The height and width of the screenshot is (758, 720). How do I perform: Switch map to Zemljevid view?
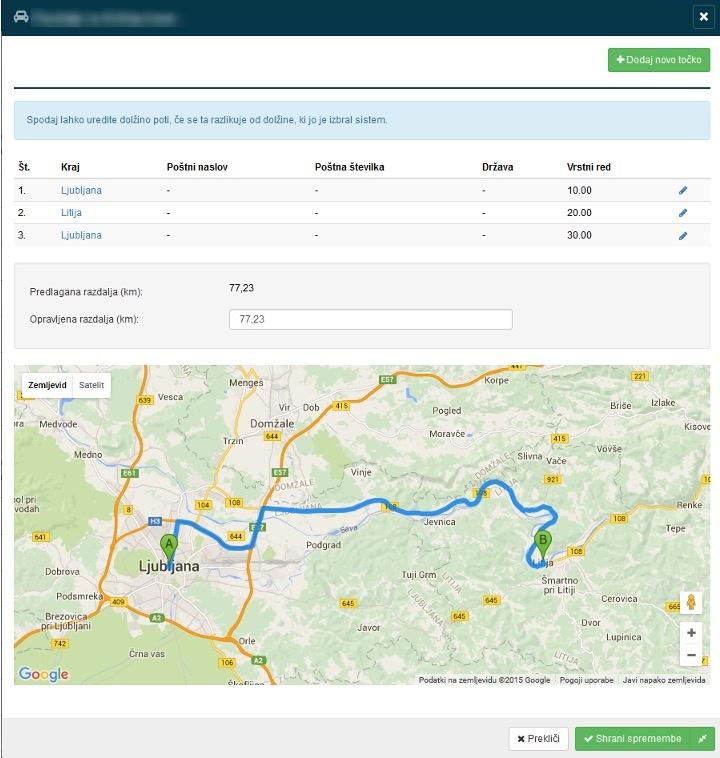point(47,385)
